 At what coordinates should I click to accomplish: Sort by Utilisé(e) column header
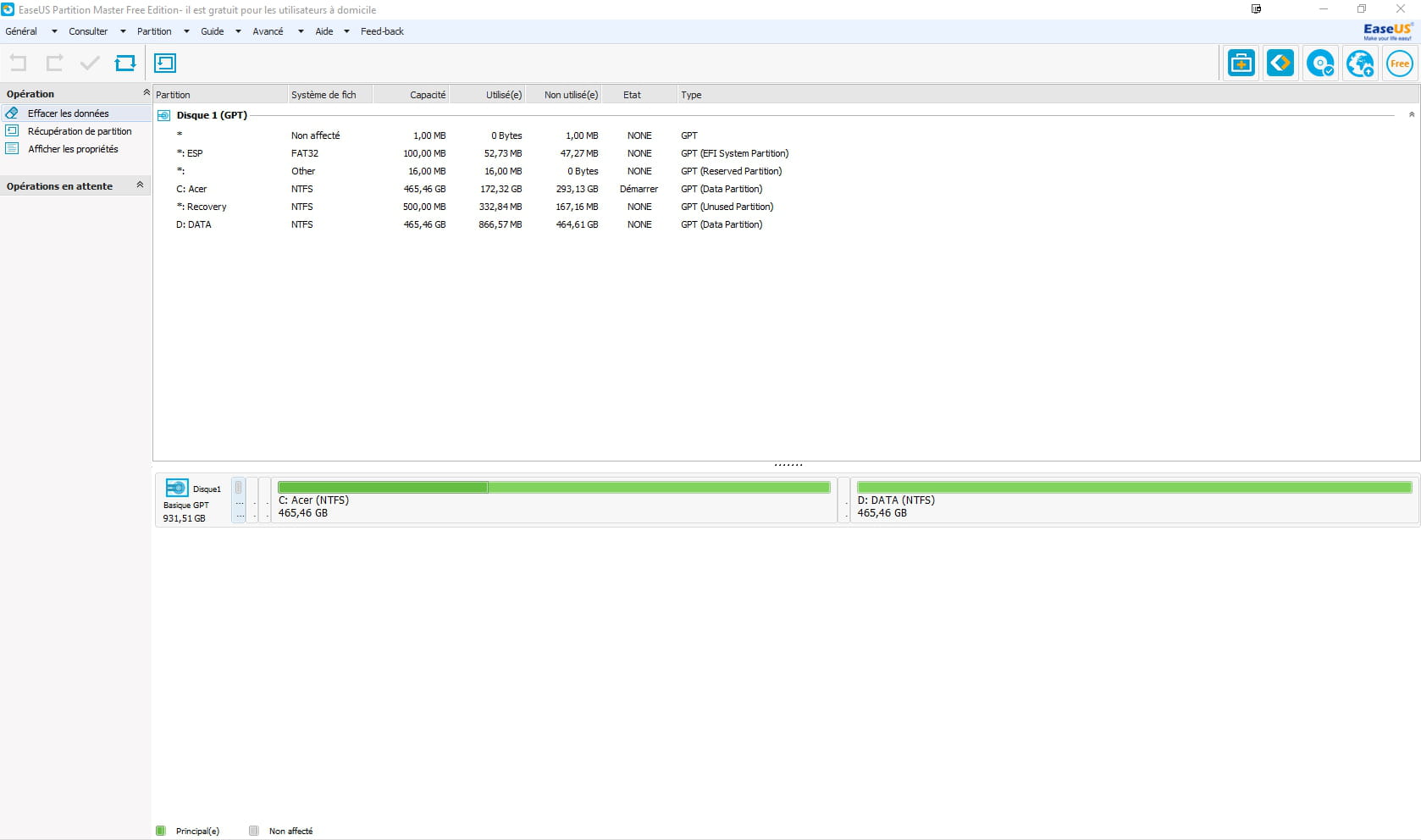point(487,95)
